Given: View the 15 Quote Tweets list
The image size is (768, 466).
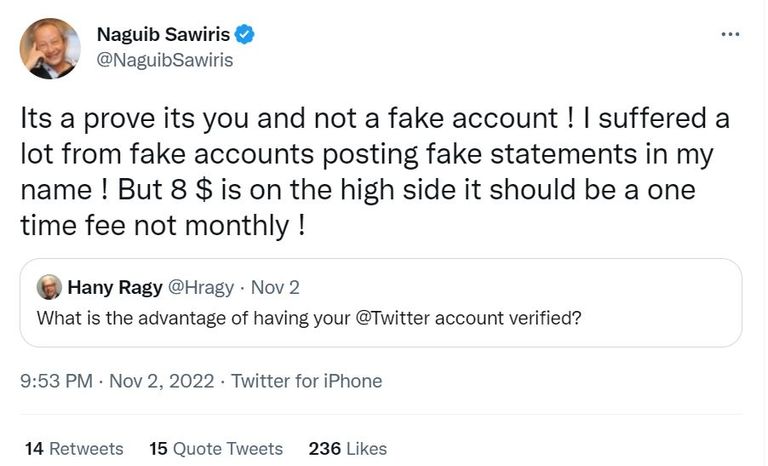Looking at the screenshot, I should click(216, 448).
